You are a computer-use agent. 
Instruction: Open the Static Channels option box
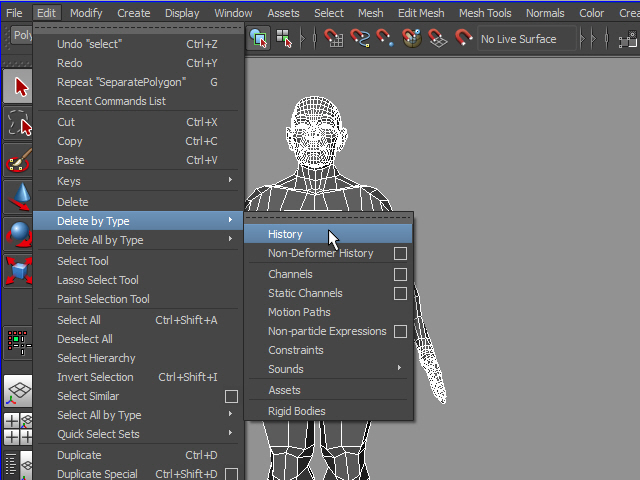[400, 294]
